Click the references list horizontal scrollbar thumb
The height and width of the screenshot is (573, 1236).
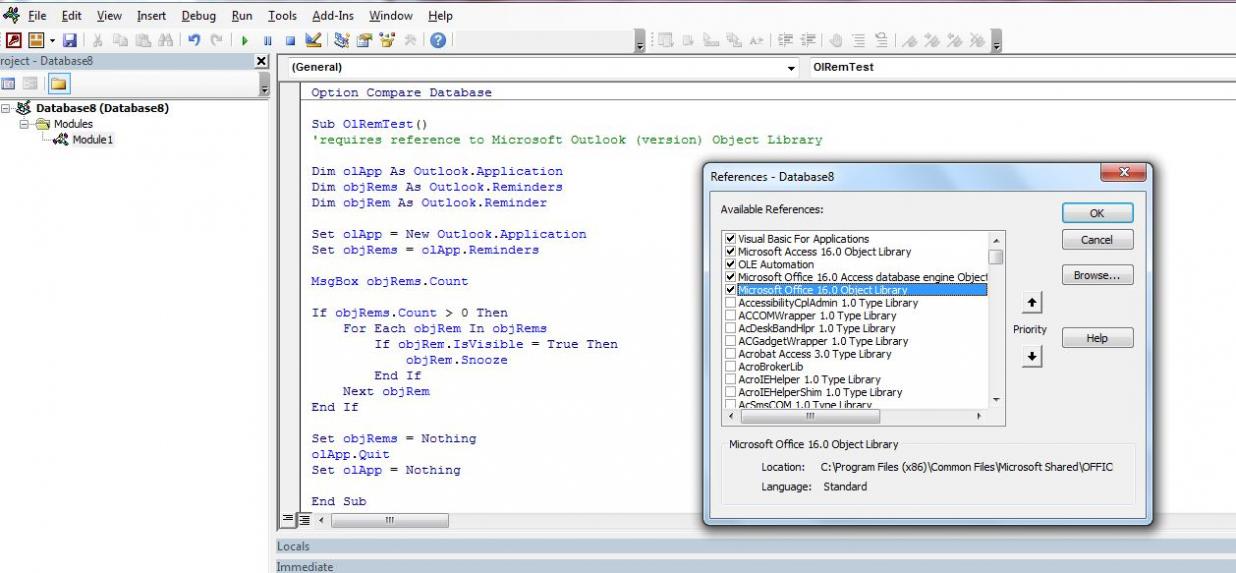point(812,415)
